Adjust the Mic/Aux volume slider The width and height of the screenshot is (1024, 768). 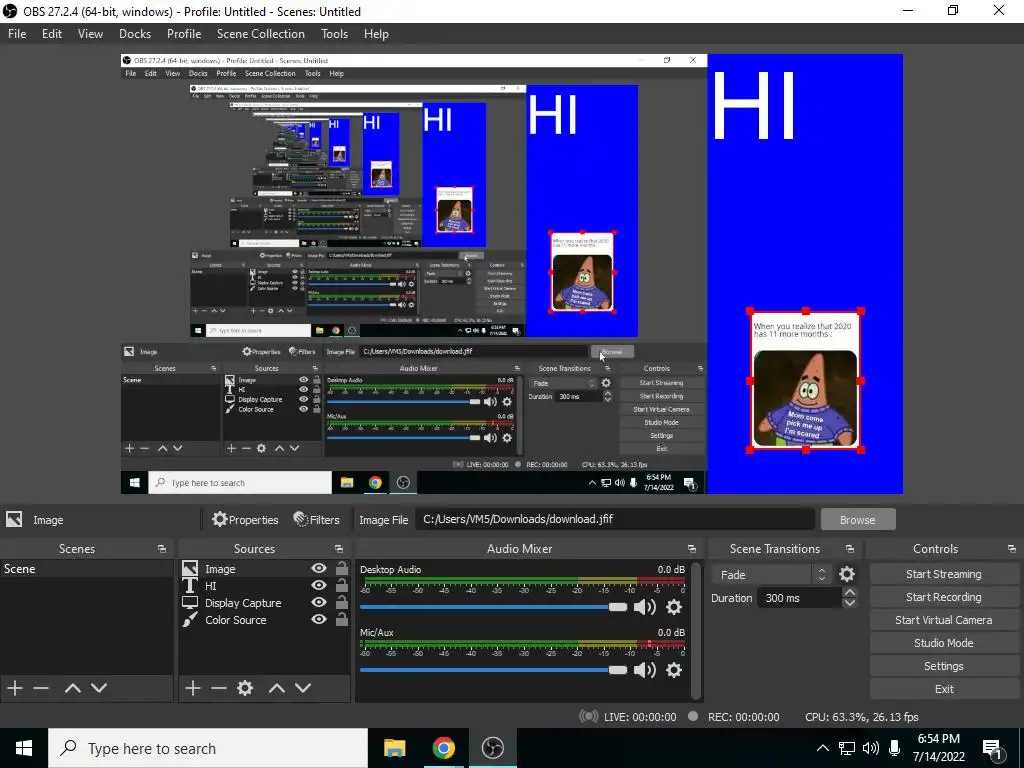click(x=493, y=670)
